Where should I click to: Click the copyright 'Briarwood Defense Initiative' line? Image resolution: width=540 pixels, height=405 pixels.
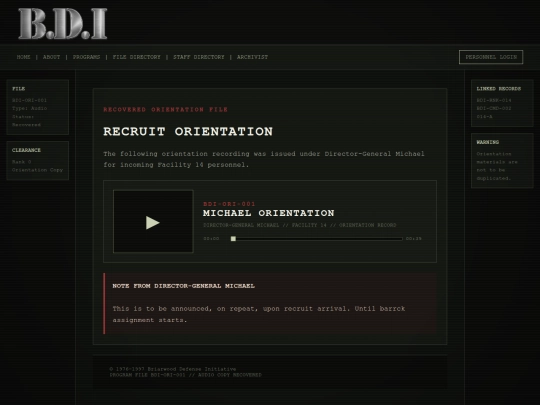173,369
